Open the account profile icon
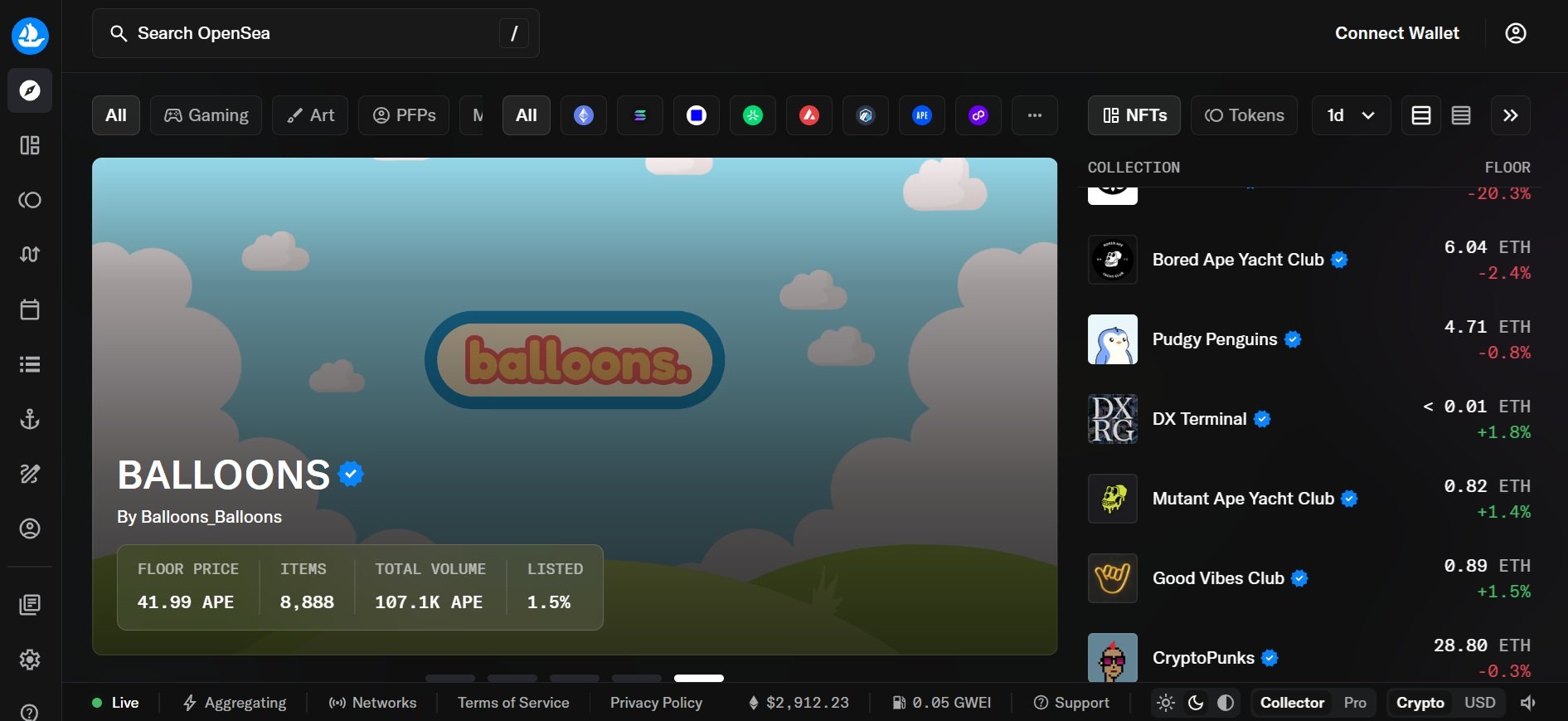Screen dimensions: 1568x721 click(1516, 33)
